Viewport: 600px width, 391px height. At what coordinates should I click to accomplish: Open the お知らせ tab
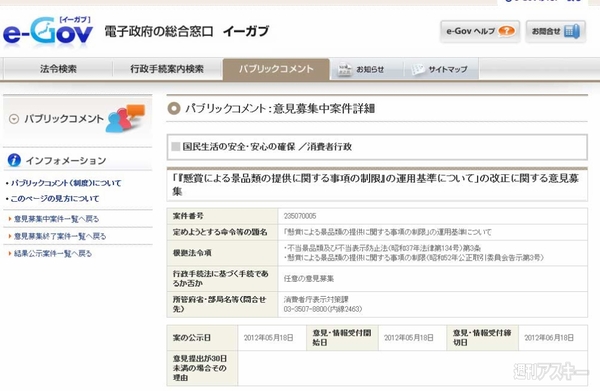coord(367,69)
